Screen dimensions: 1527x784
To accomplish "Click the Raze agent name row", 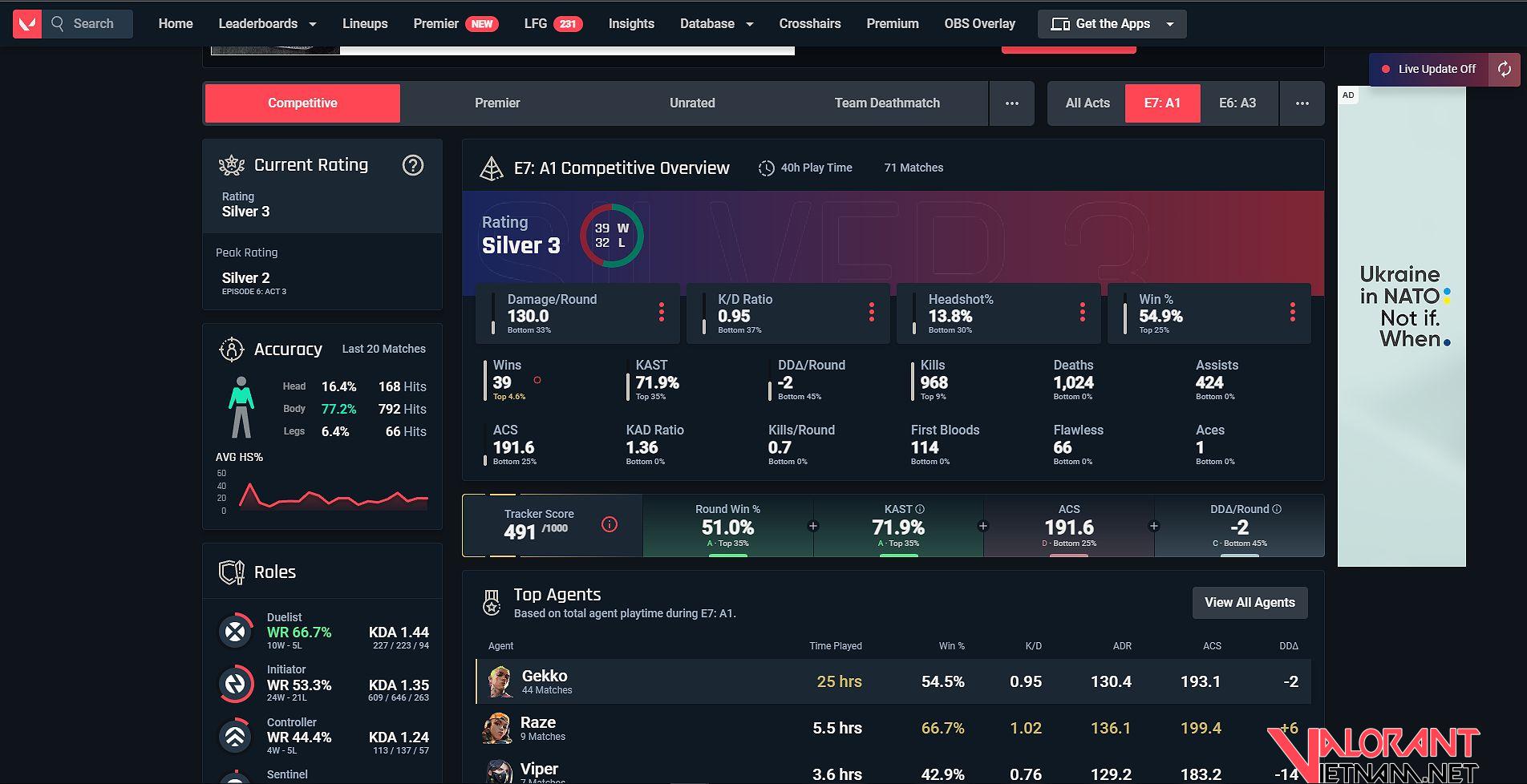I will [x=538, y=722].
